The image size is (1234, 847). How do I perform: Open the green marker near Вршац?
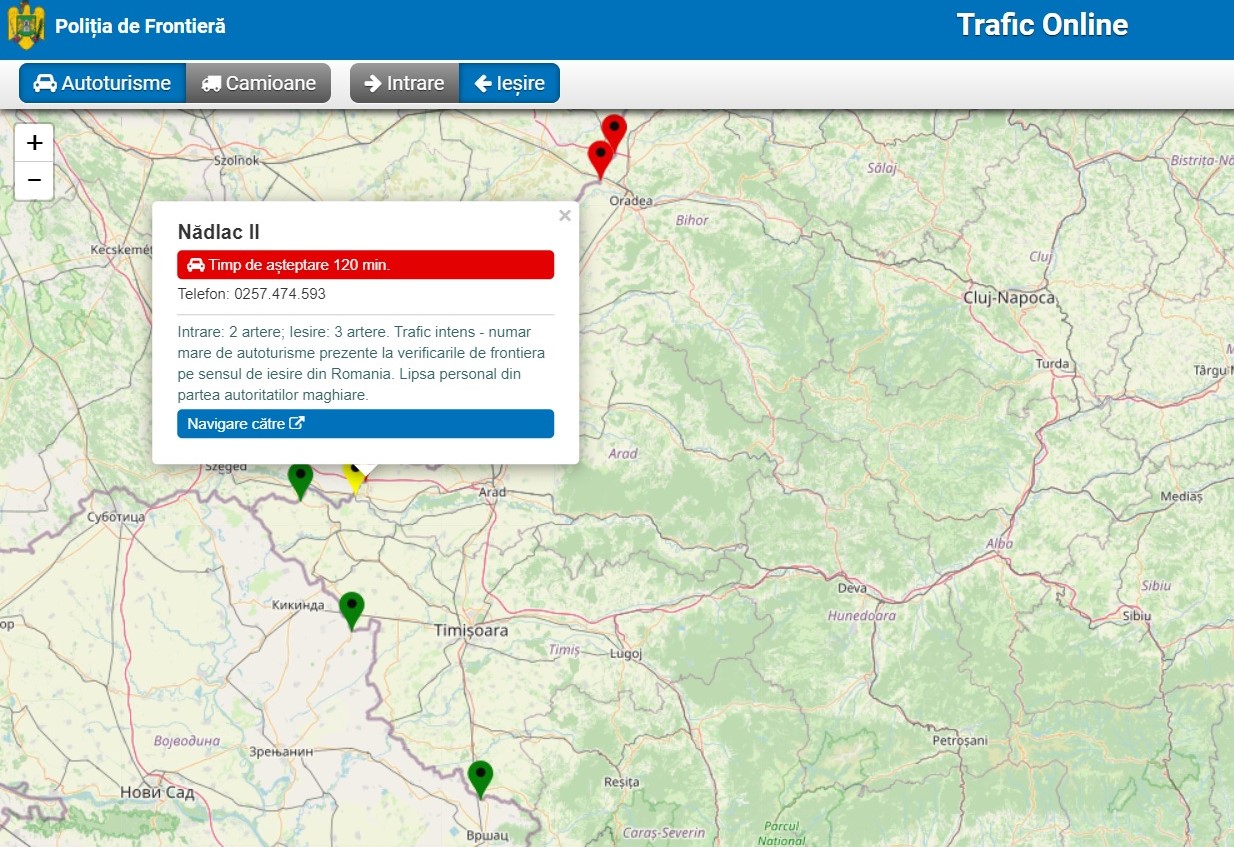481,776
